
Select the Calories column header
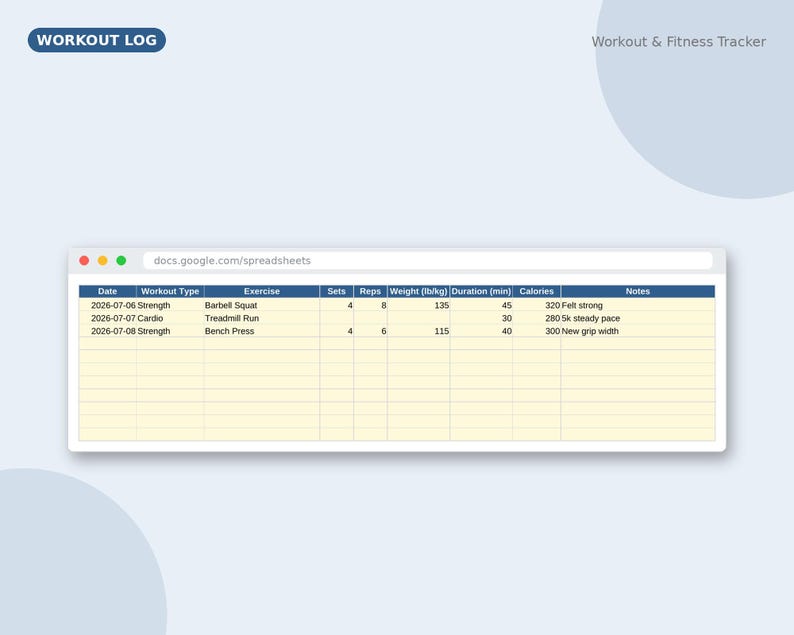pos(536,291)
